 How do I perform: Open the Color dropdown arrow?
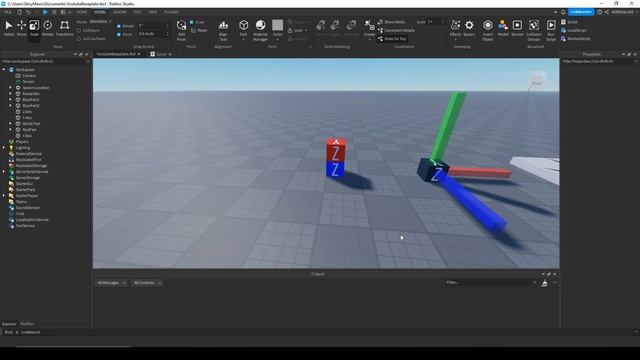278,39
